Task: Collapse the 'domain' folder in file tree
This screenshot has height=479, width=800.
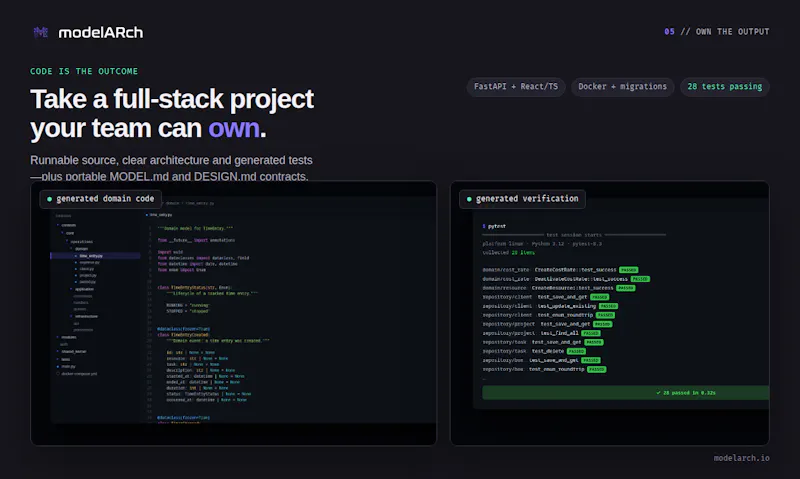Action: coord(80,248)
